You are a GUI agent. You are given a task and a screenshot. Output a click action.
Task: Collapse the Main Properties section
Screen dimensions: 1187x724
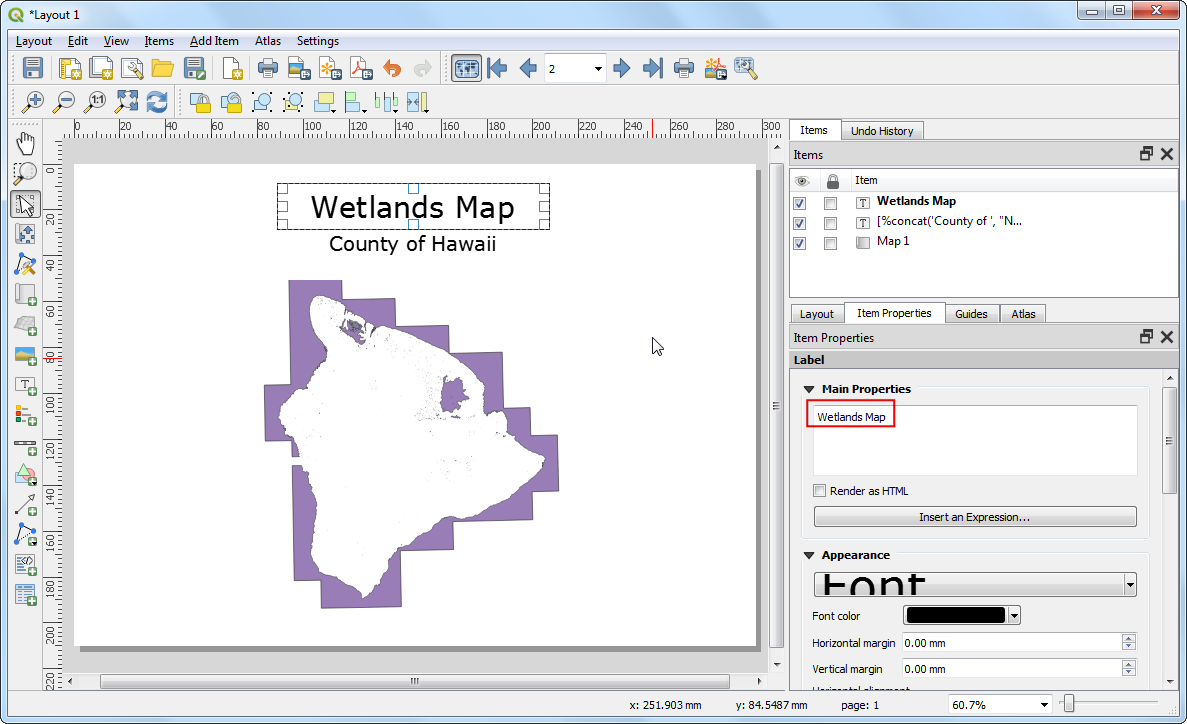pos(809,389)
